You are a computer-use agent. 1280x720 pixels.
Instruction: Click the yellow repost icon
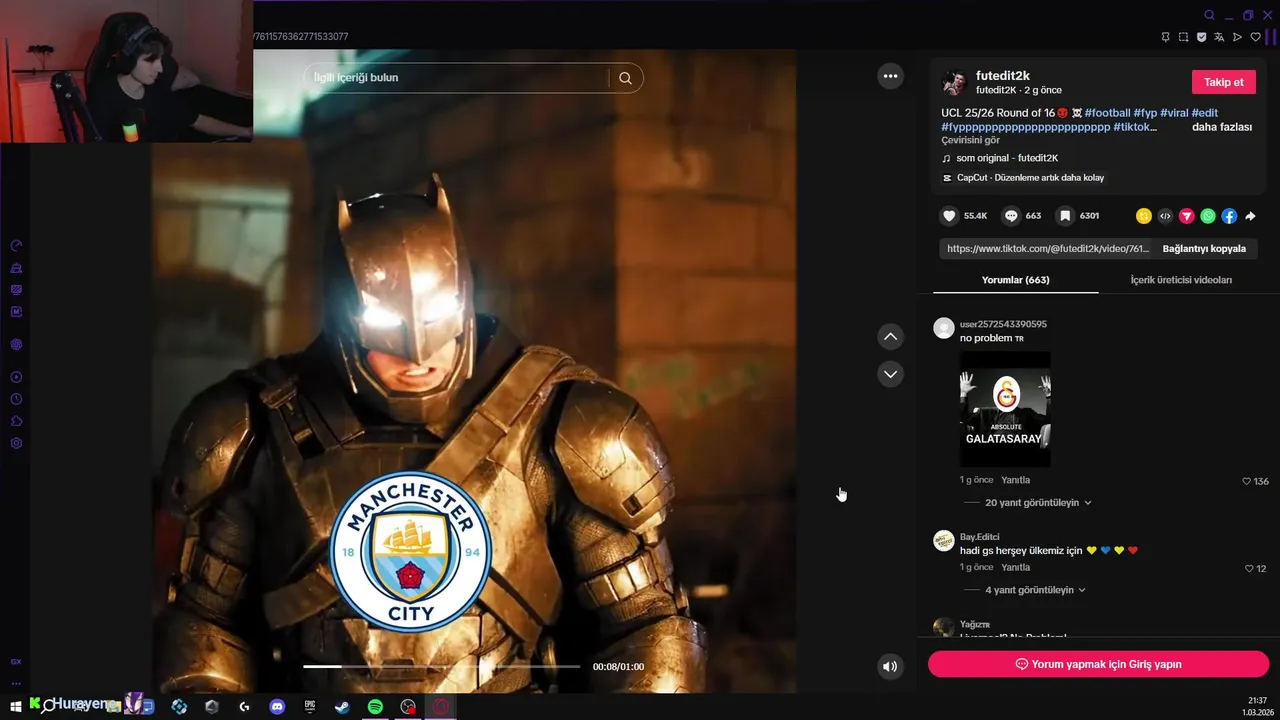click(1144, 216)
